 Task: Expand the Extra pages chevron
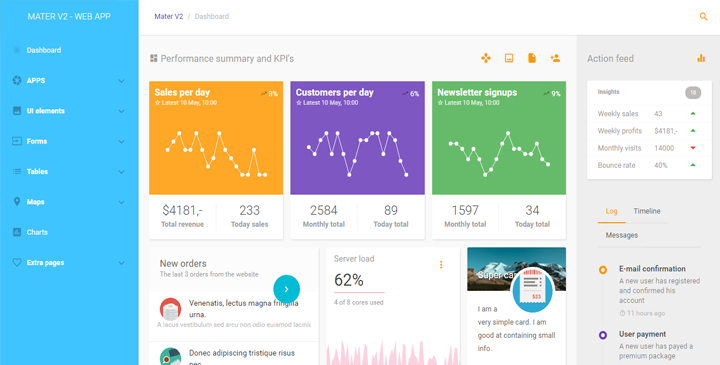121,263
